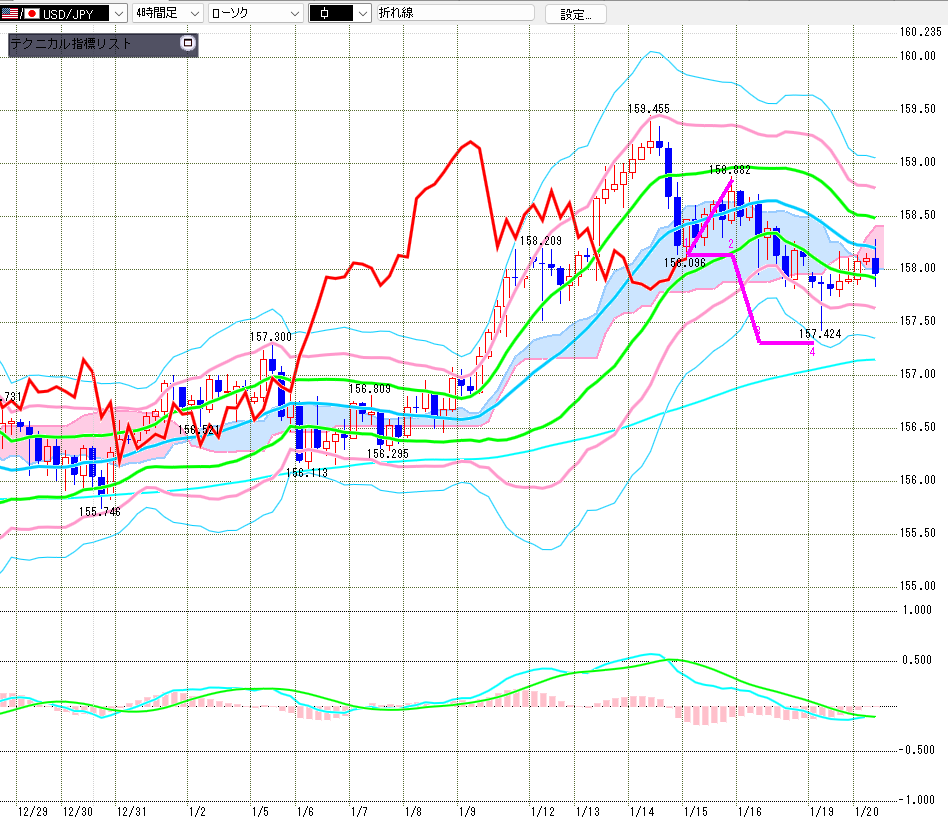Open the USD/JPY currency pair dropdown
The height and width of the screenshot is (822, 948).
(x=119, y=14)
